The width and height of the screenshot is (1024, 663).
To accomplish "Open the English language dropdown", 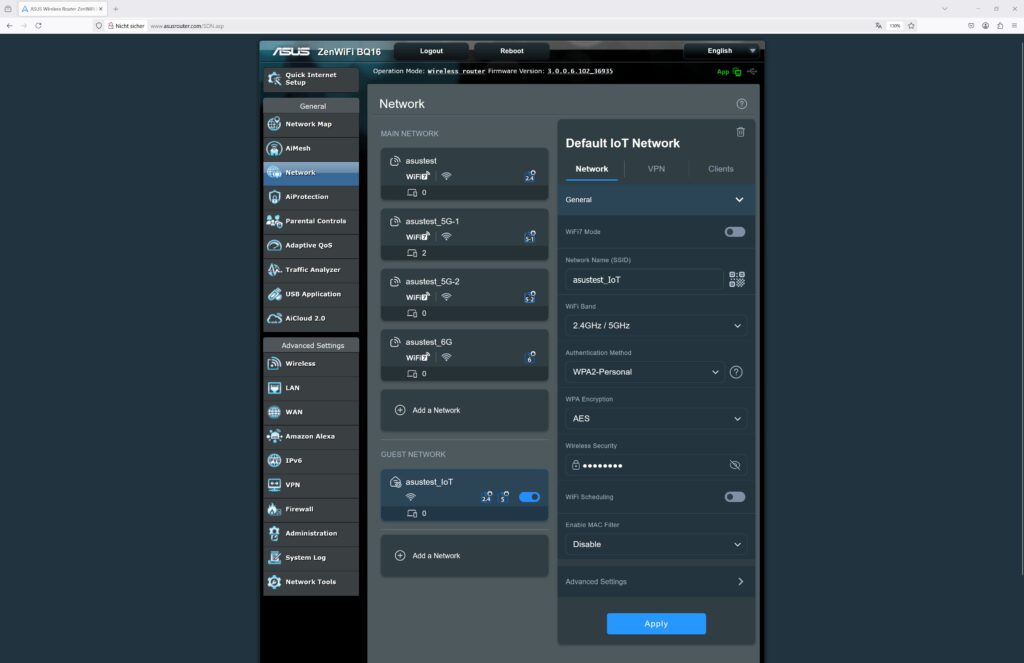I will [x=722, y=51].
